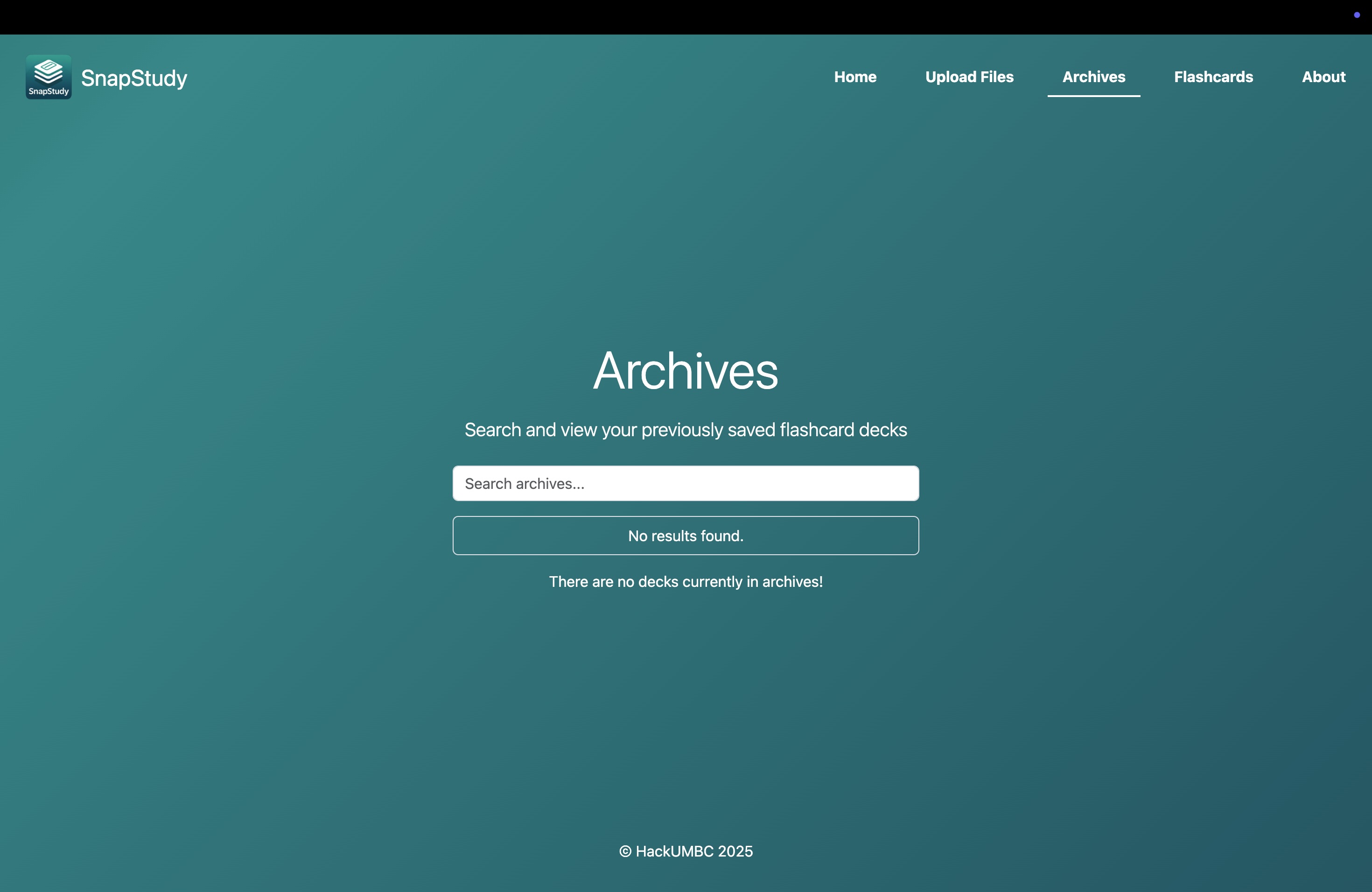Click the No results found box
This screenshot has height=892, width=1372.
(x=686, y=536)
